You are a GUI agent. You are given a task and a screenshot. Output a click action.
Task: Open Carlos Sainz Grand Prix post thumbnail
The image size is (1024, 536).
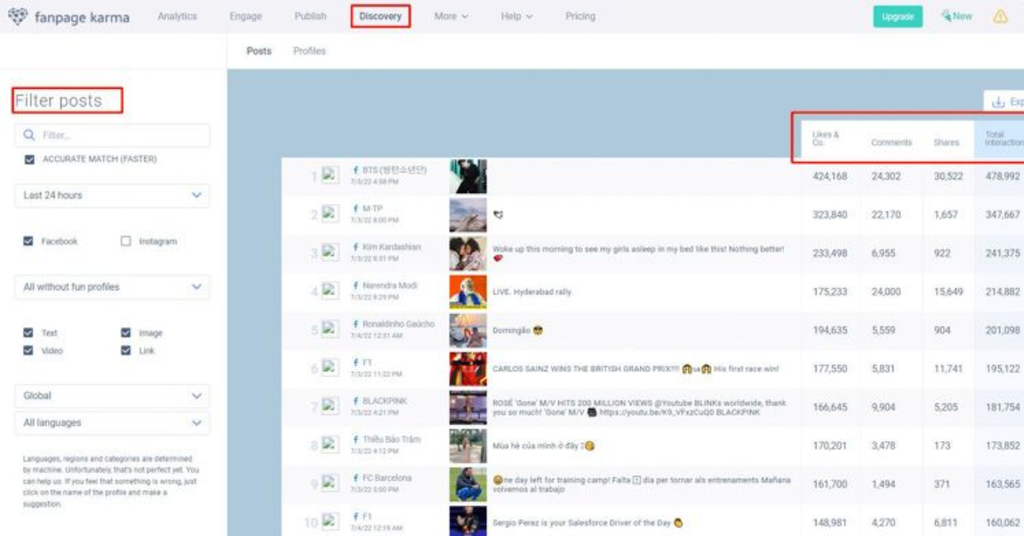(x=468, y=369)
